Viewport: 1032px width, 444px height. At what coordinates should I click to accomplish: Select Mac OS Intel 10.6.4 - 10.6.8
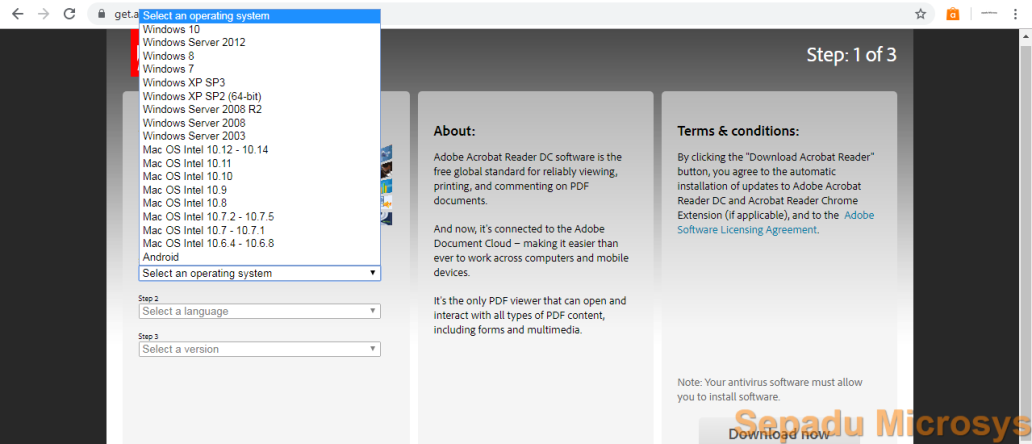(259, 243)
